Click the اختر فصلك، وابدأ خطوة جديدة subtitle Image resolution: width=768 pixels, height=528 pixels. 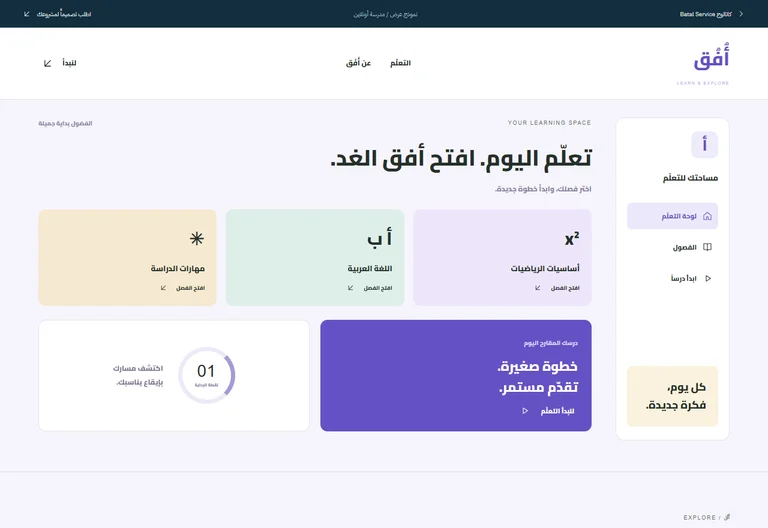543,189
